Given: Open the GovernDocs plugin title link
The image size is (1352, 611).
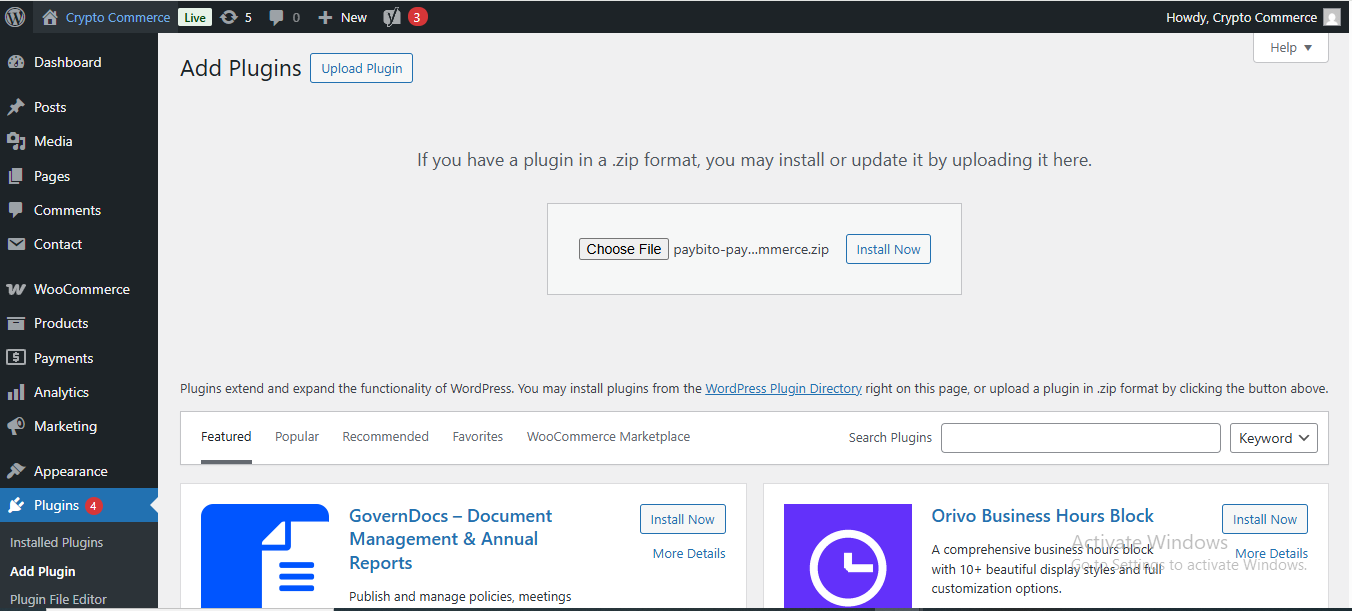Looking at the screenshot, I should pyautogui.click(x=451, y=539).
